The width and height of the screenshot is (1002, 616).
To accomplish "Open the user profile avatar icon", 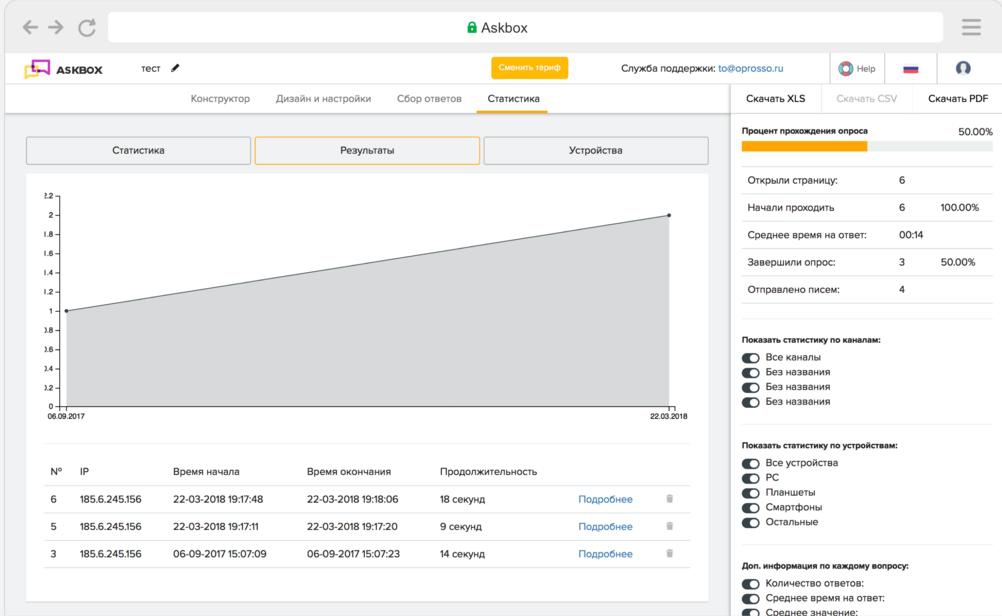I will 963,68.
